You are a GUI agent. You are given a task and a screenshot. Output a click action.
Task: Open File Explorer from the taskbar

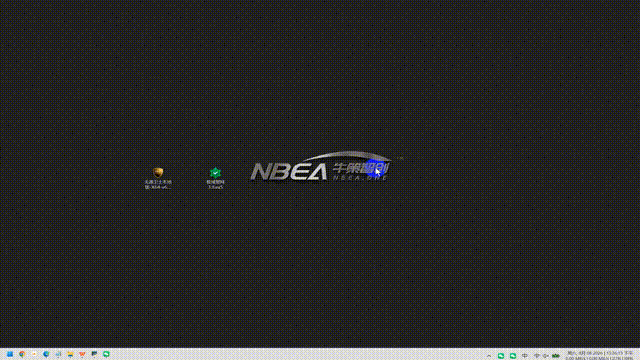[x=70, y=354]
